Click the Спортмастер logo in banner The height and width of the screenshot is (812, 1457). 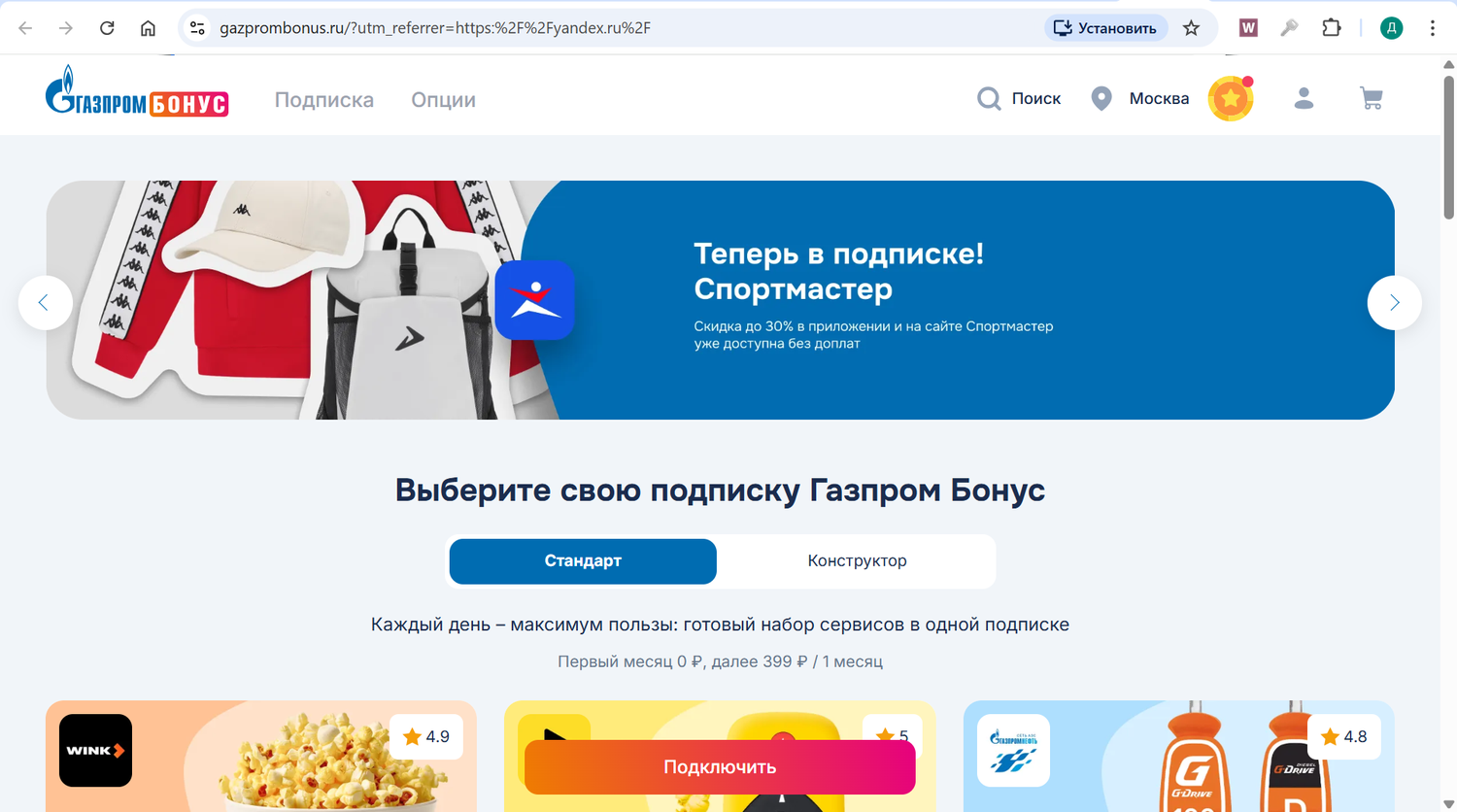(x=534, y=299)
